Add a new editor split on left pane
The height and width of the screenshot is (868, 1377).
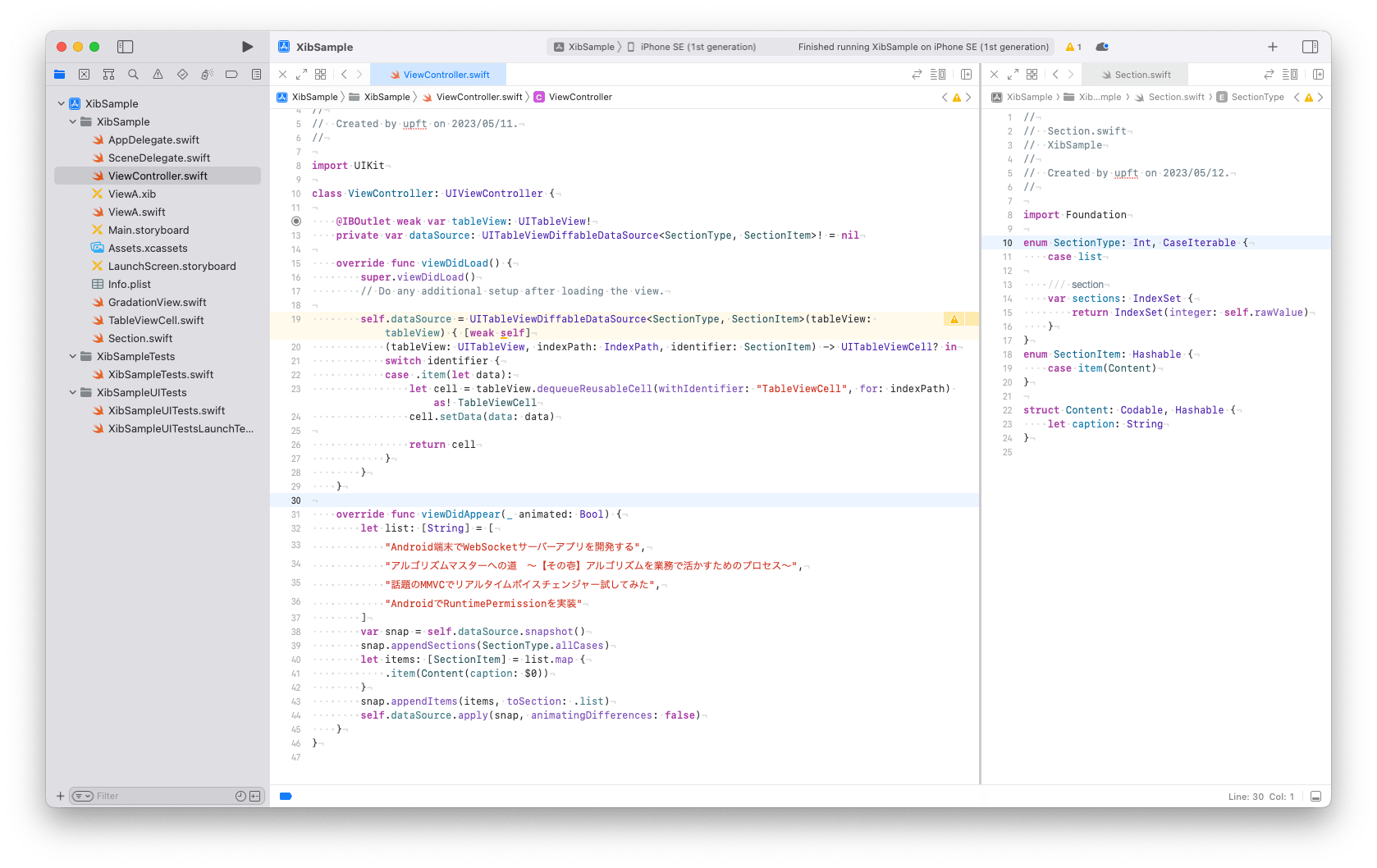[x=967, y=75]
